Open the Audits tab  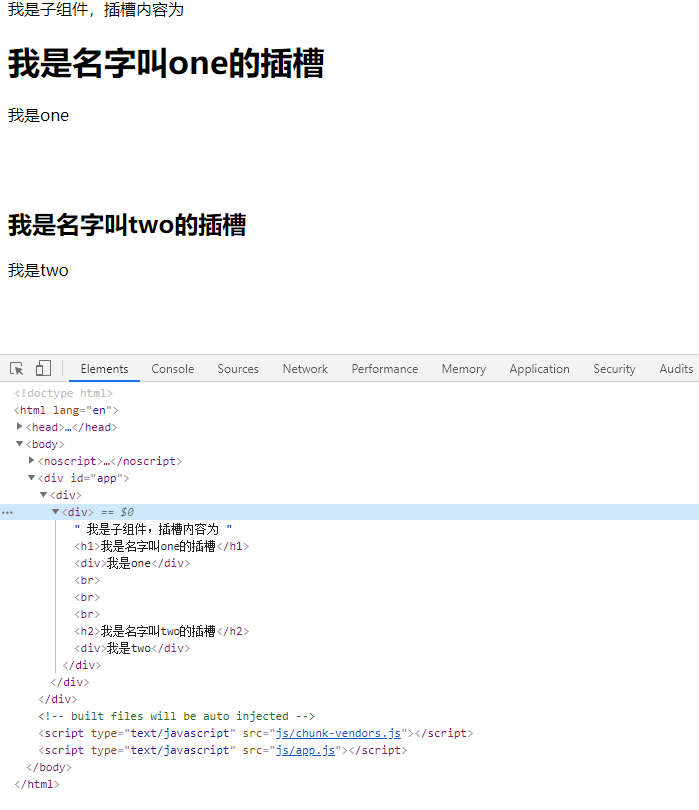[x=676, y=369]
